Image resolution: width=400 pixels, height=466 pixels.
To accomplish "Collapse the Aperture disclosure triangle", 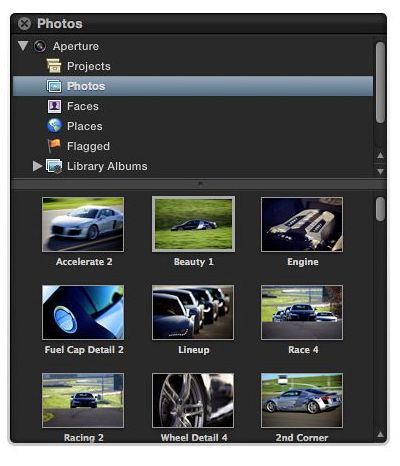I will pos(23,46).
